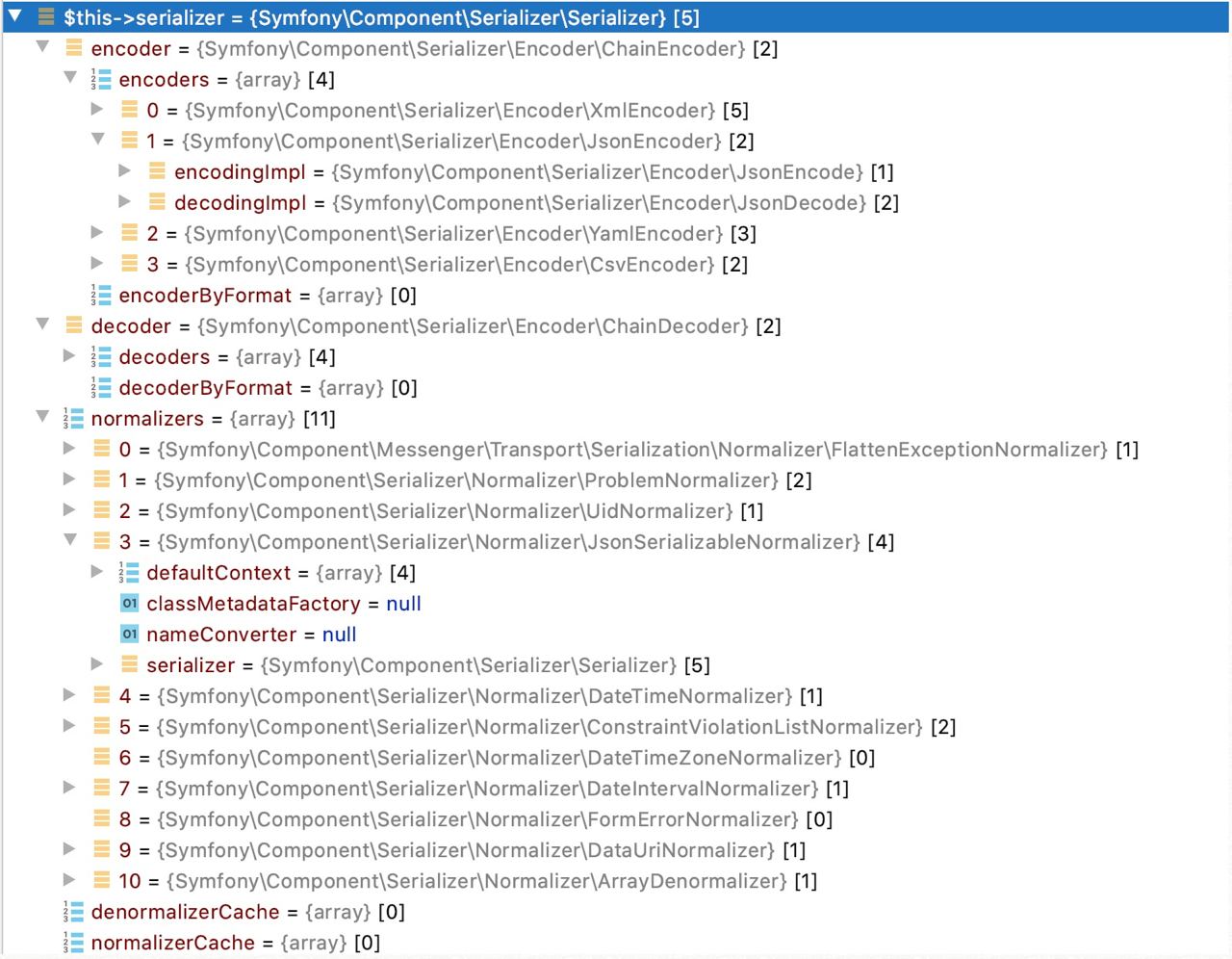Select the ArrayDenormalizer class text

tap(476, 881)
